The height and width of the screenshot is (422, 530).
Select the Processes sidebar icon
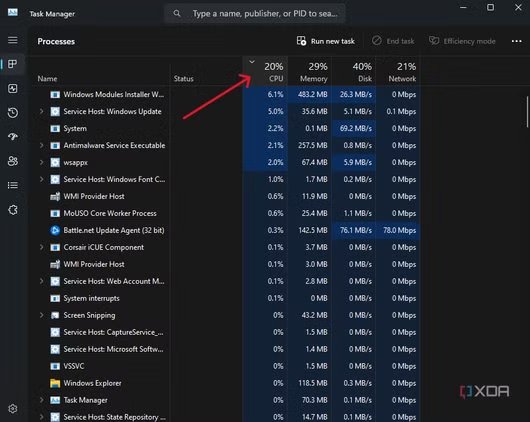point(13,64)
